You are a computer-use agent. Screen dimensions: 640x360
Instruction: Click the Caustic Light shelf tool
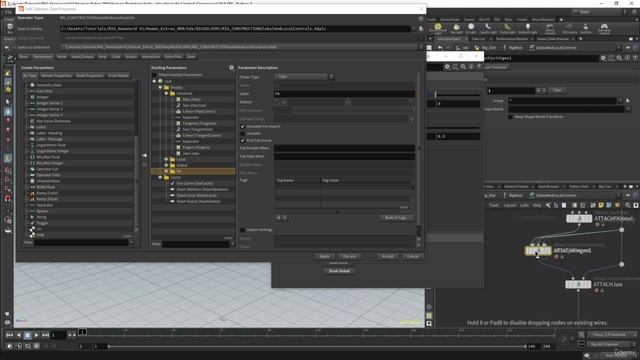(x=488, y=29)
